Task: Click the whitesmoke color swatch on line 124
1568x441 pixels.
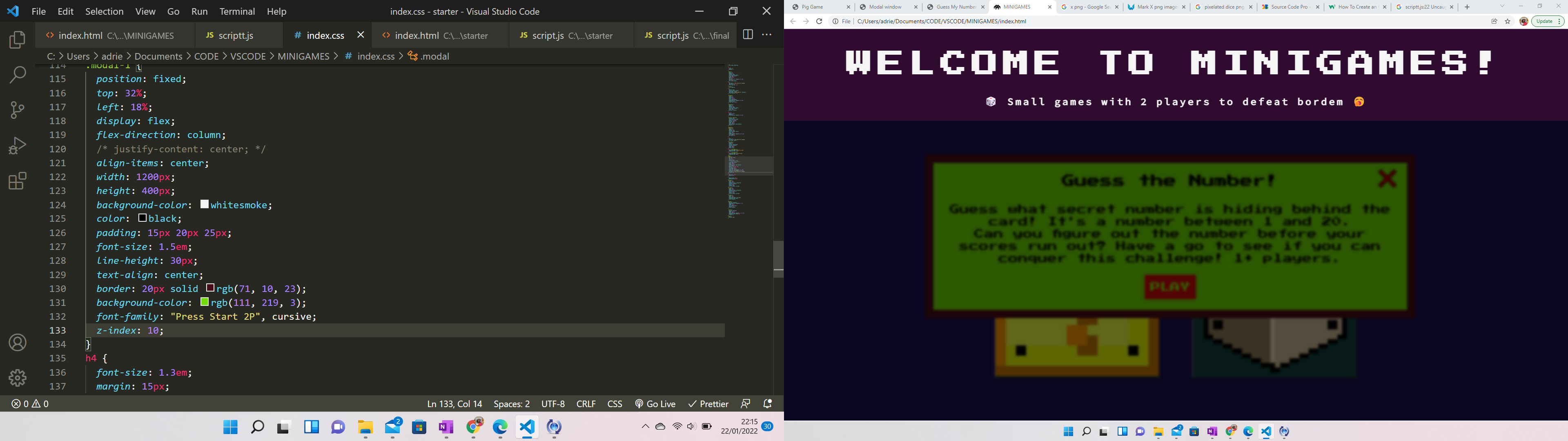Action: tap(204, 204)
